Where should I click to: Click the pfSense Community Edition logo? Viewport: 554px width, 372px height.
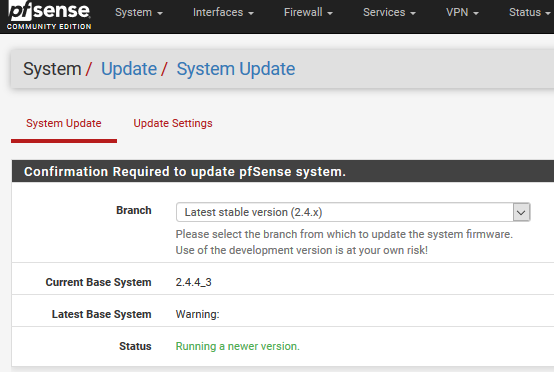pos(49,16)
